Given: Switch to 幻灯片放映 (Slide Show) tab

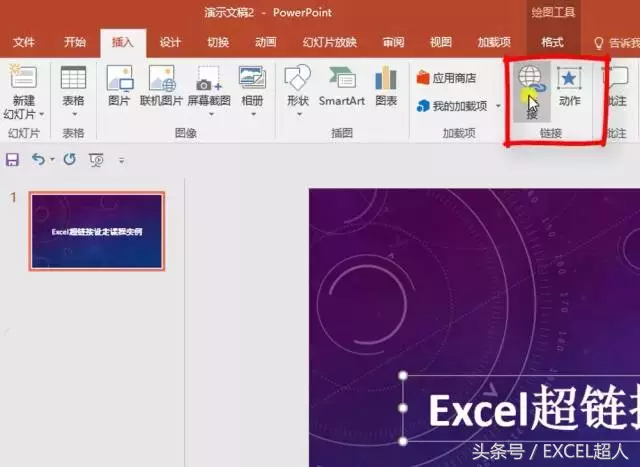Looking at the screenshot, I should (330, 42).
